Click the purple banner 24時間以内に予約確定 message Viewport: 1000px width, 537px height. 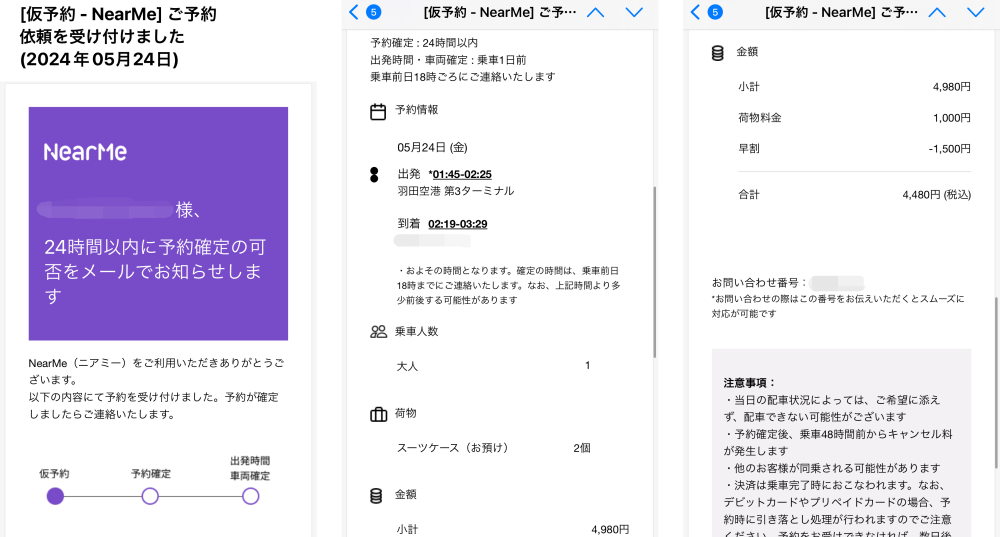(x=155, y=271)
